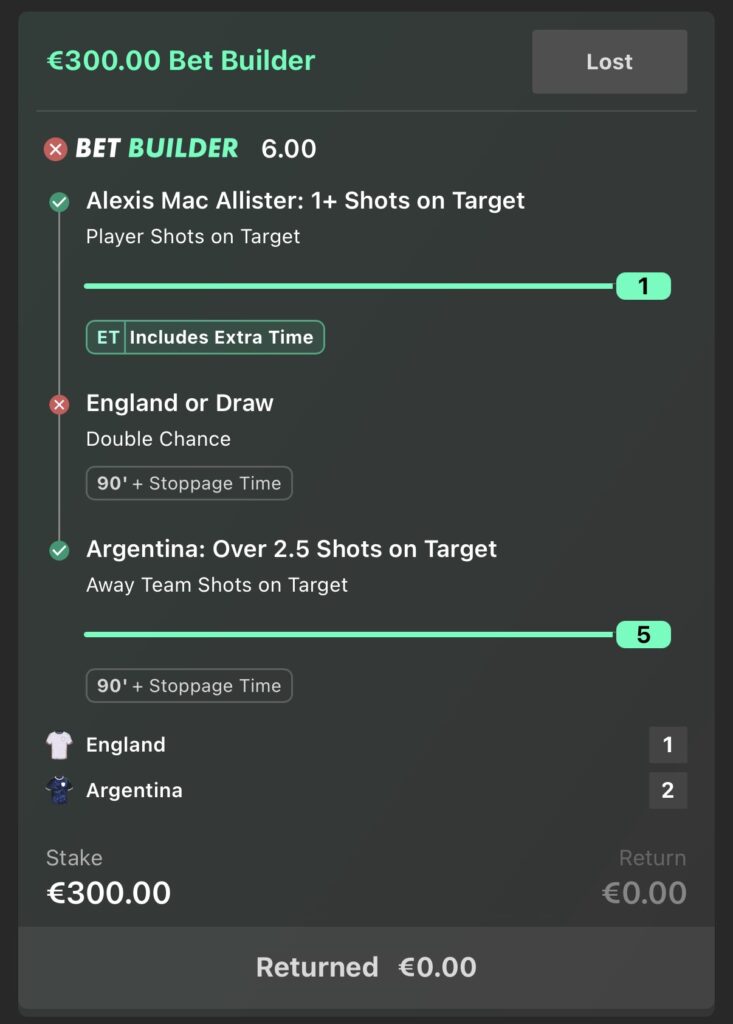The image size is (733, 1024).
Task: Click the Bet Builder logo text
Action: (x=157, y=148)
